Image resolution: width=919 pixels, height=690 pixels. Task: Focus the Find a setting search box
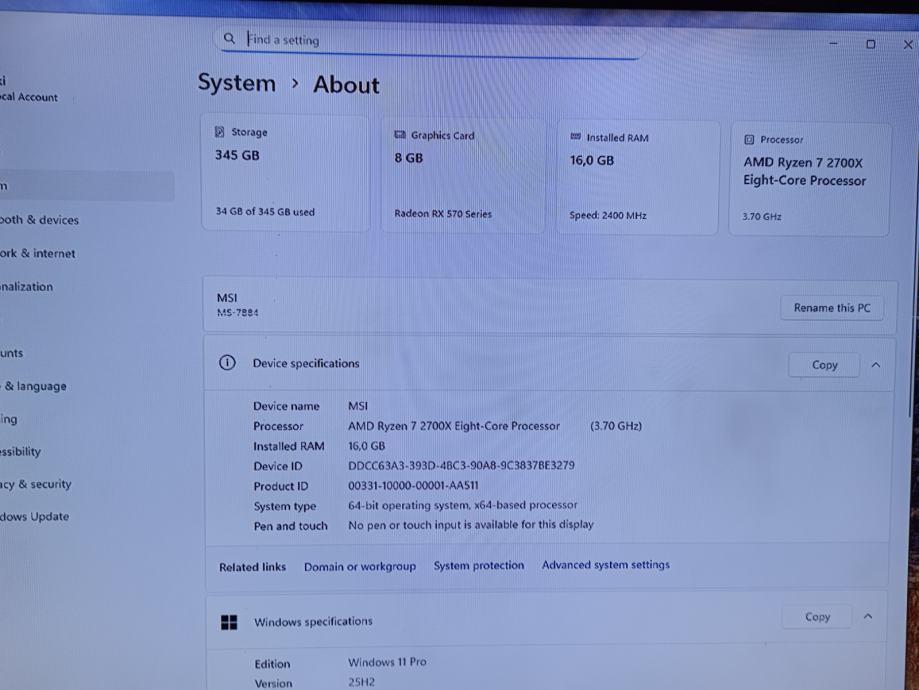point(431,40)
